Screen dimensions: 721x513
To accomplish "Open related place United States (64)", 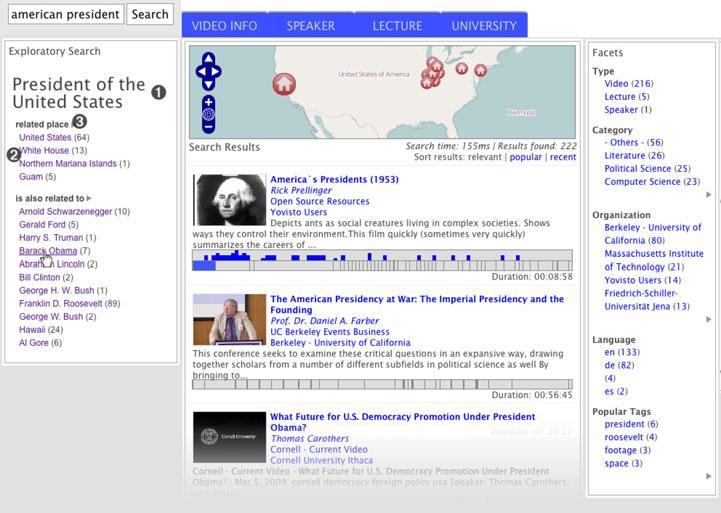I will [x=54, y=137].
